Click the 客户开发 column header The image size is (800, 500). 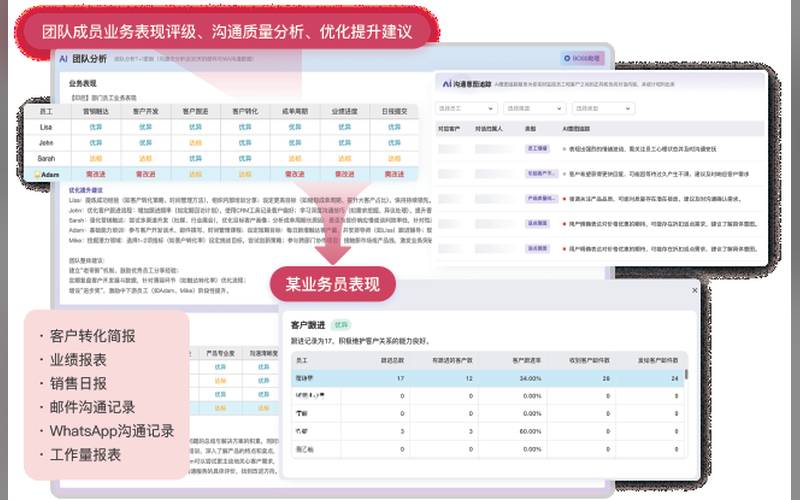[145, 111]
